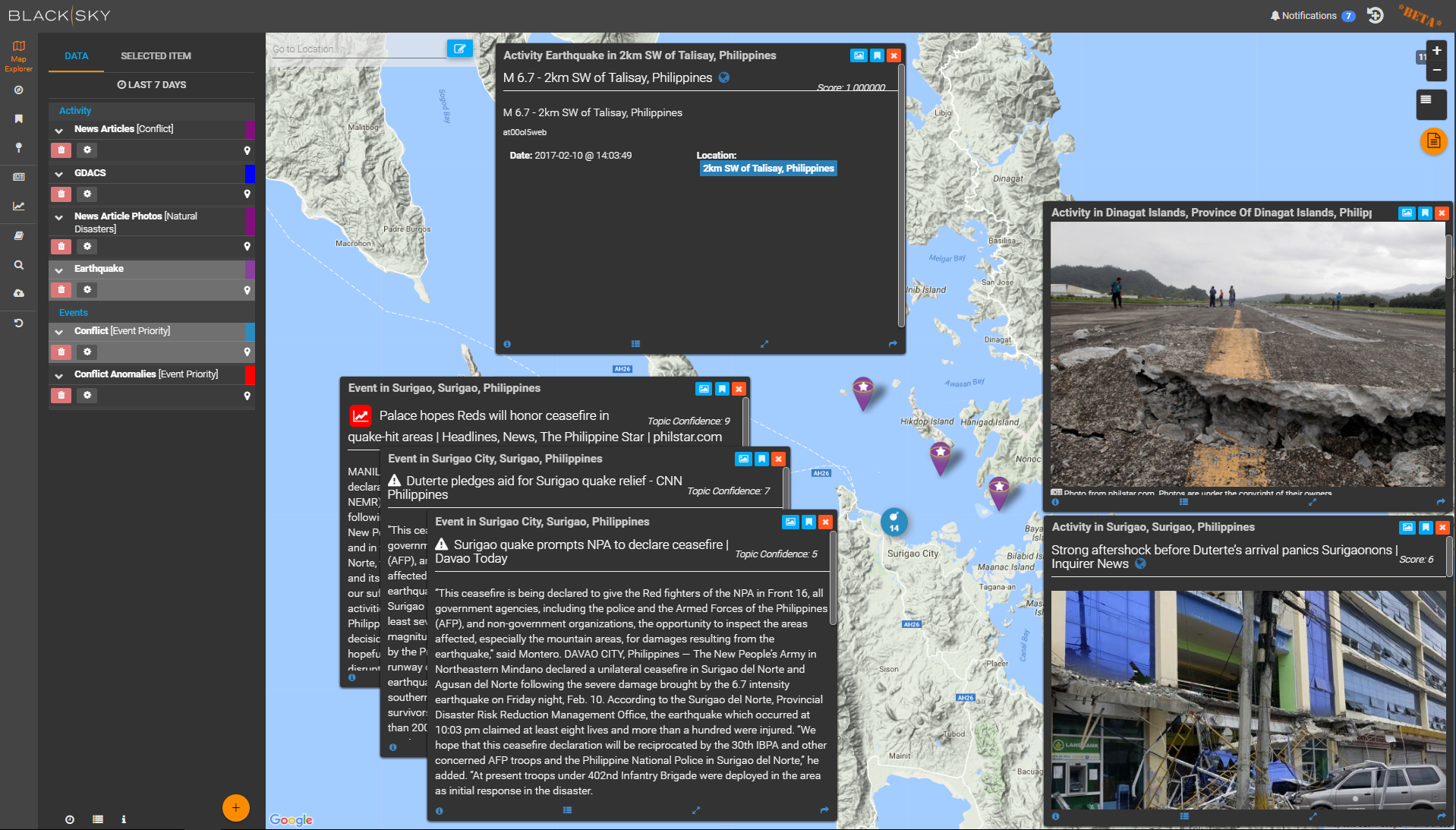Toggle map pin for News Articles Conflict layer
This screenshot has height=830, width=1456.
[247, 150]
